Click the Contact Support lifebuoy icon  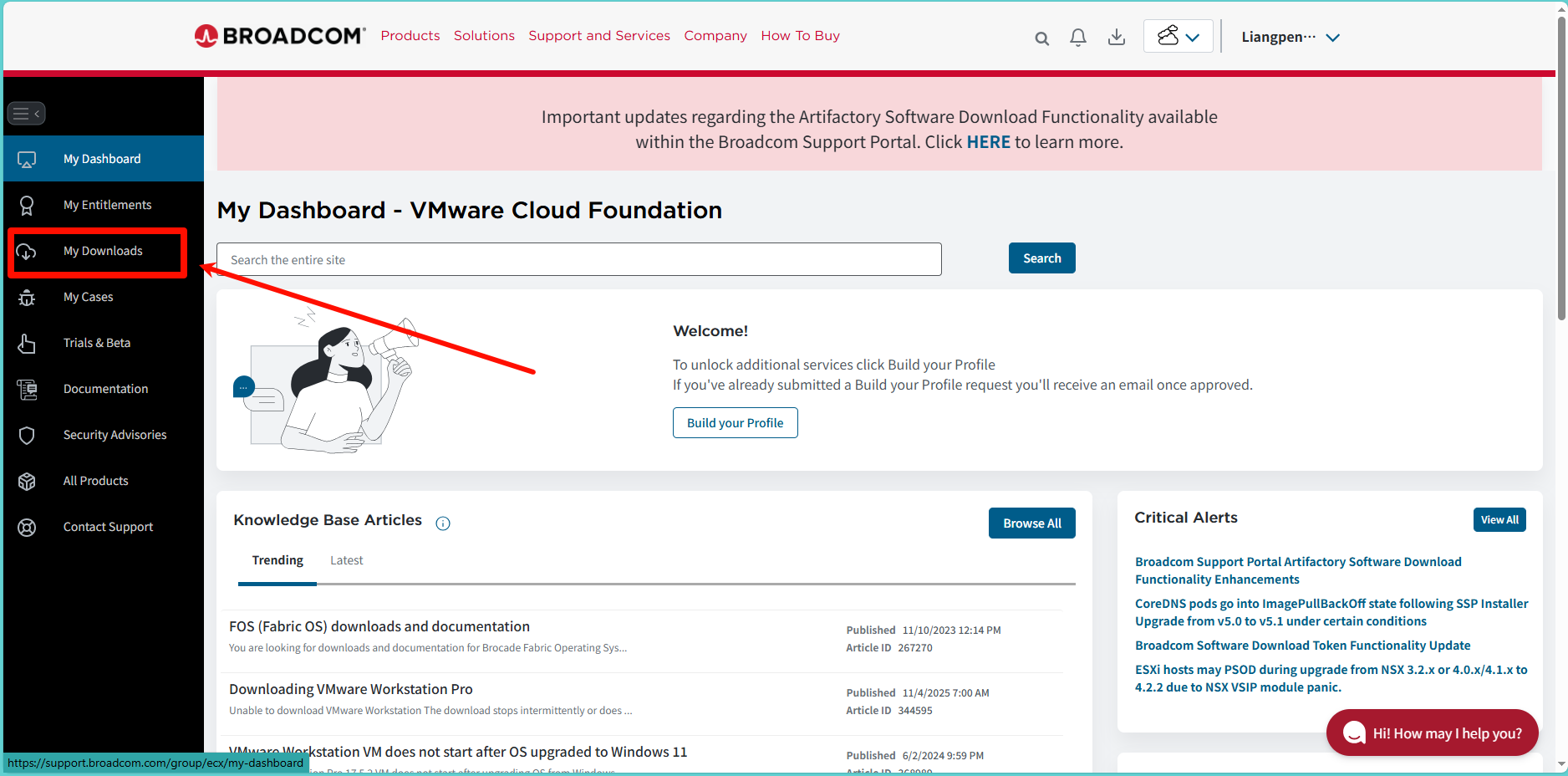point(27,527)
